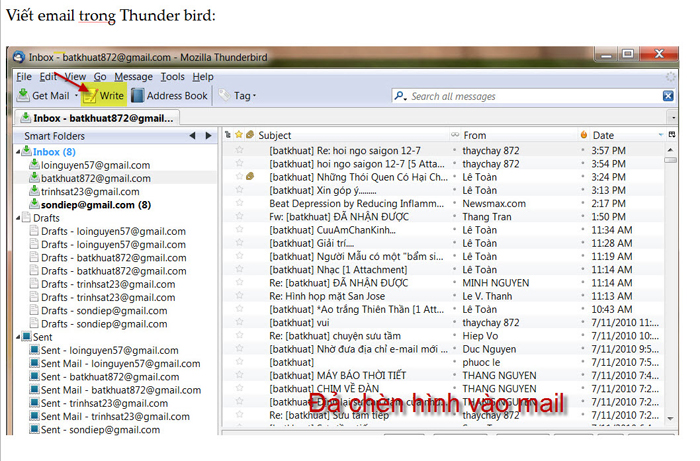The height and width of the screenshot is (461, 700).
Task: Open message 'Fw: [batkhuat] ĐÃ NHẬN ĐƯỢC'
Action: 339,216
